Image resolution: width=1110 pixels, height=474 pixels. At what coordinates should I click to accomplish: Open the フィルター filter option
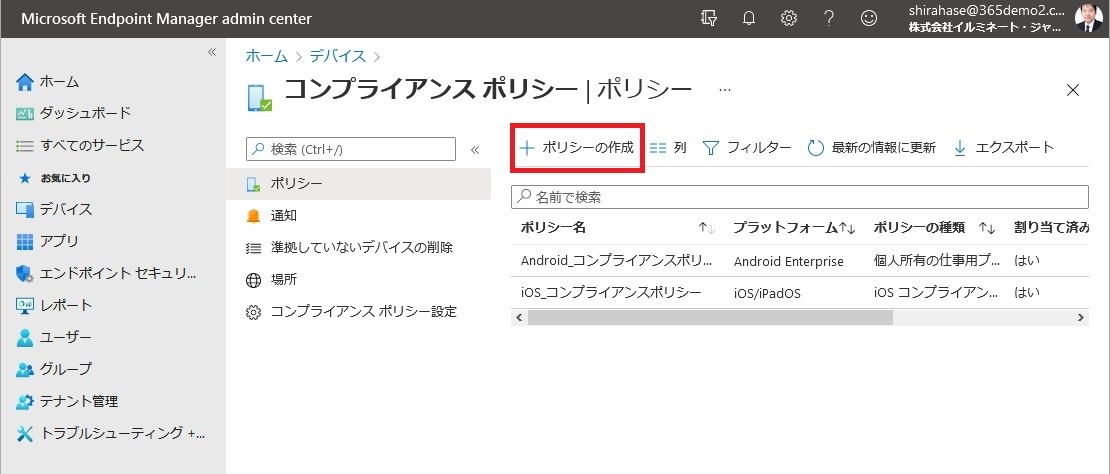pos(747,148)
